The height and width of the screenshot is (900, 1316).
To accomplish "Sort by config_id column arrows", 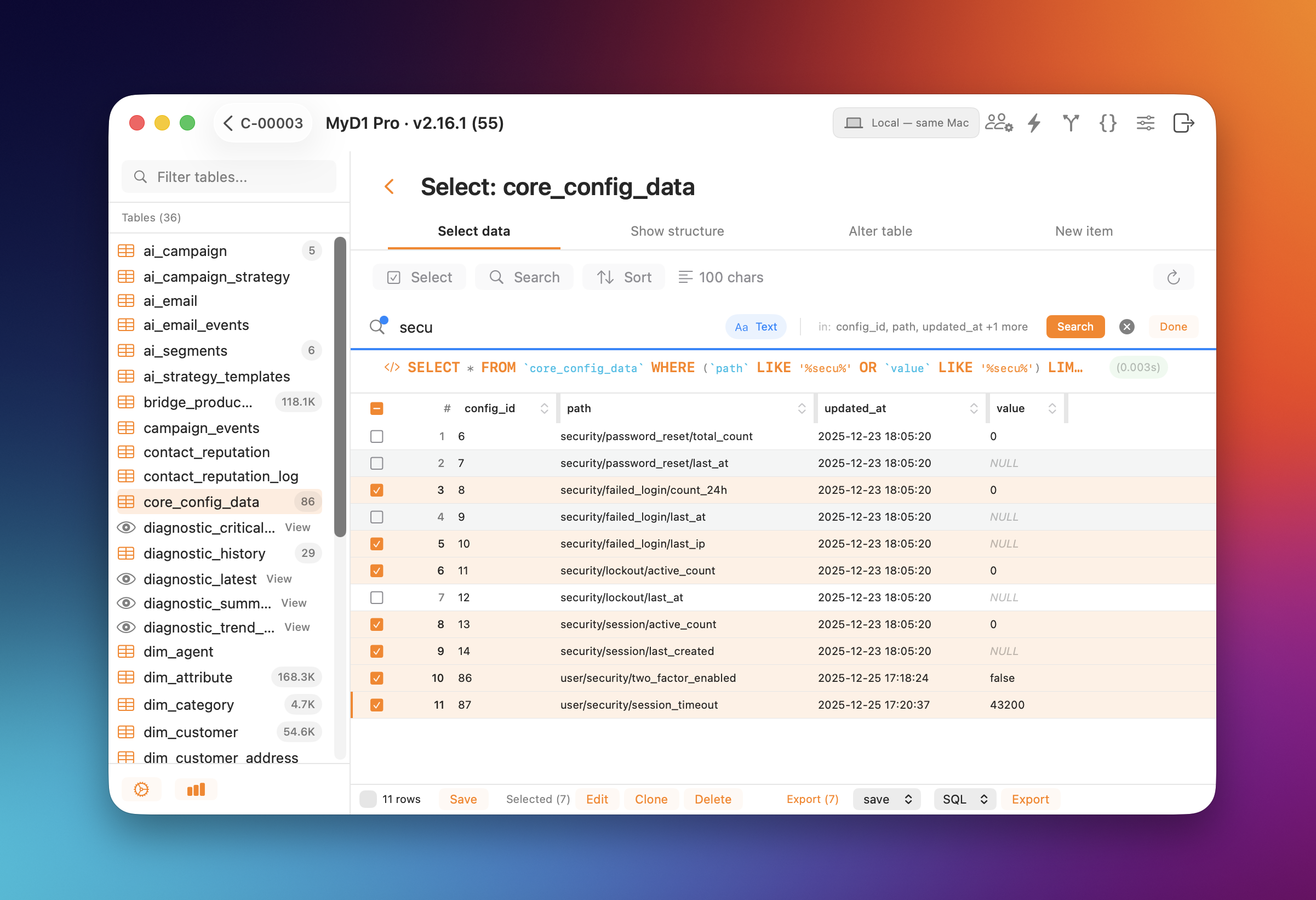I will click(x=544, y=408).
